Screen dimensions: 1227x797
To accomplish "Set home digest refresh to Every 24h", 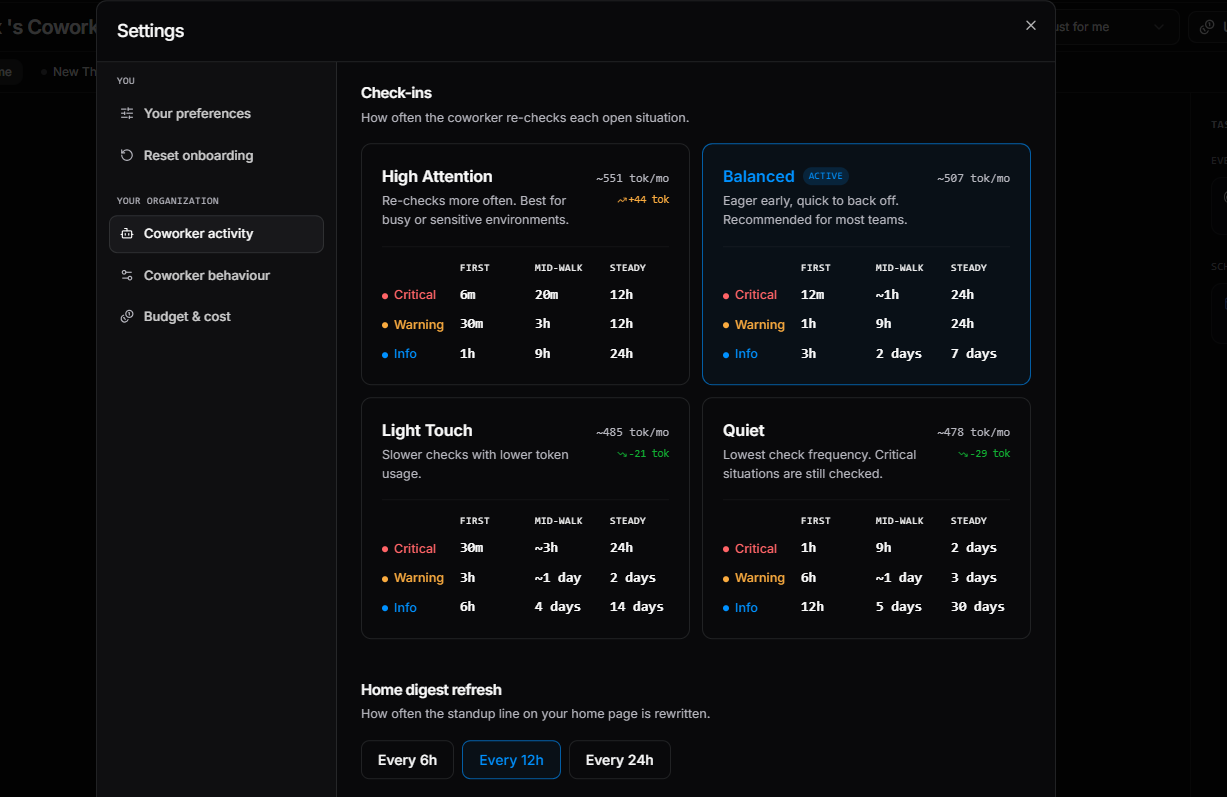I will [x=619, y=760].
